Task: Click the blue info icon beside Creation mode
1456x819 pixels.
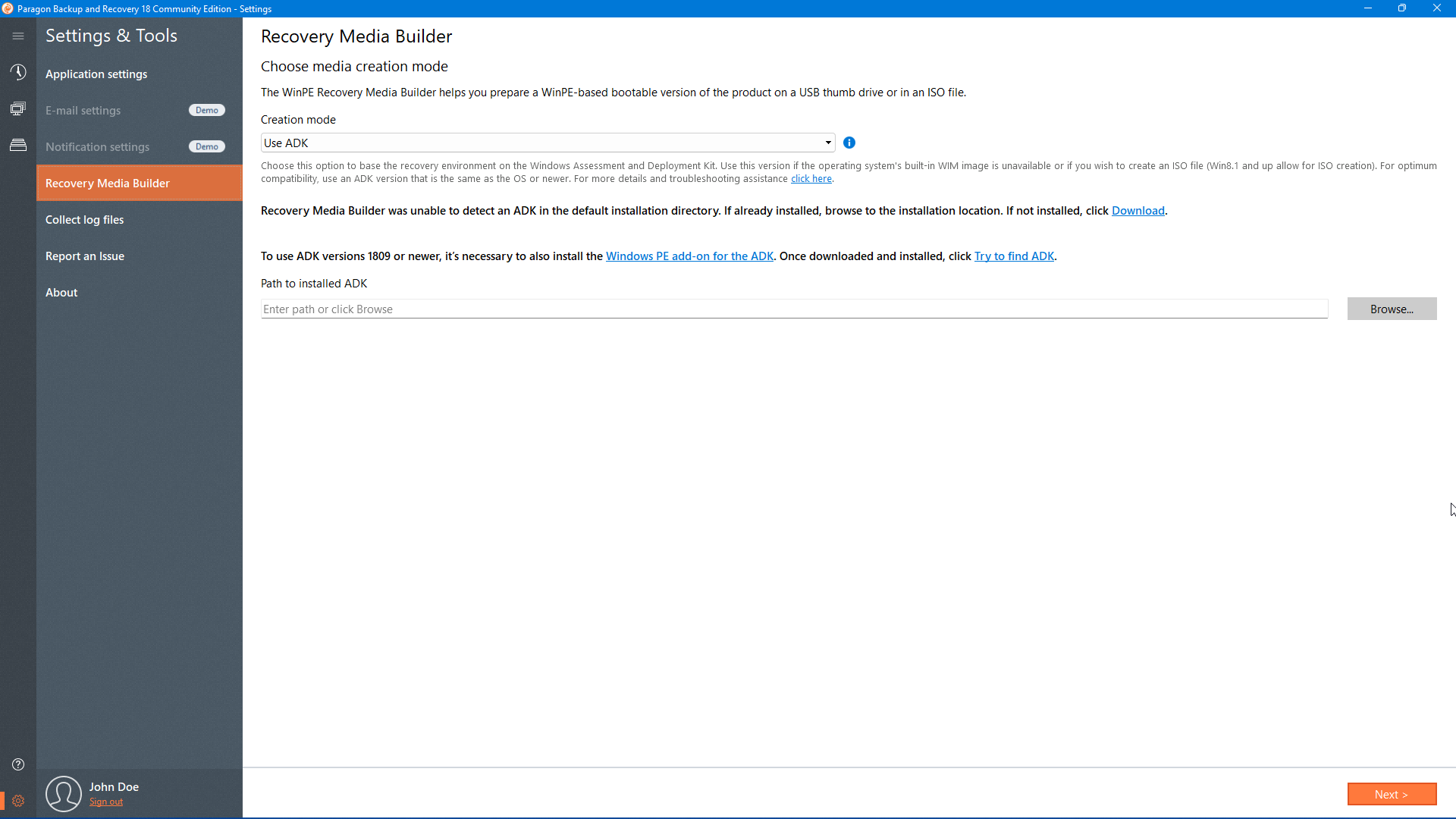Action: [x=849, y=143]
